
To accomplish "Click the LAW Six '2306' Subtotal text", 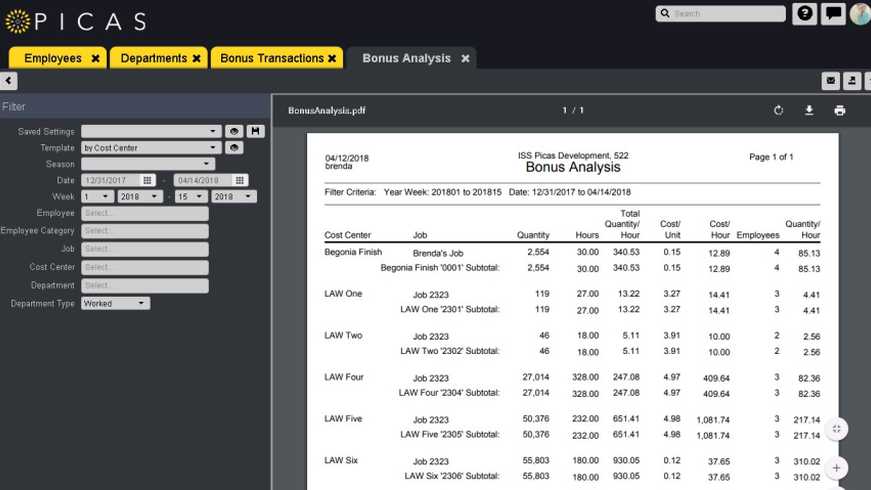I will point(452,476).
